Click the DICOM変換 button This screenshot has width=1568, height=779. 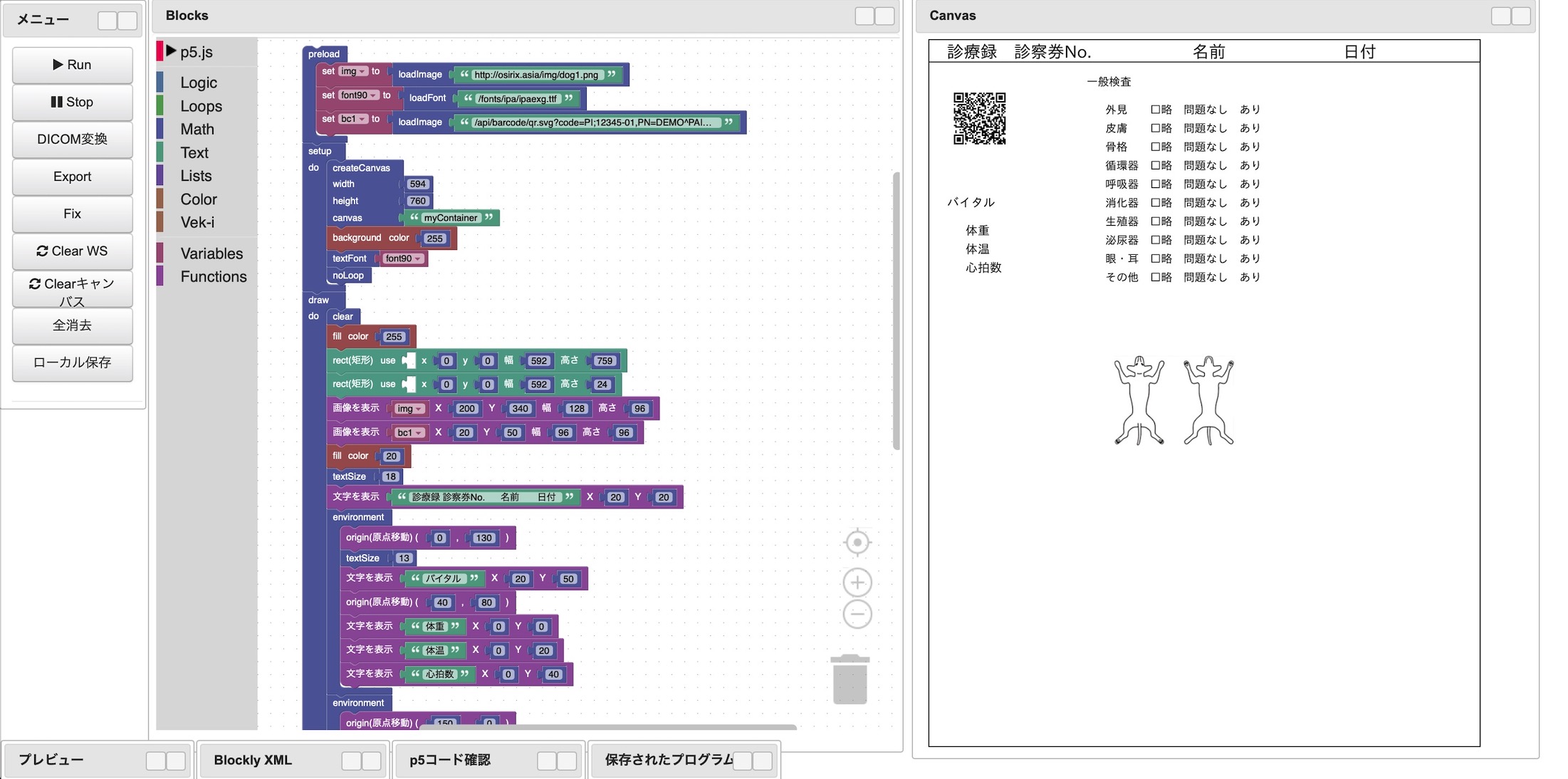[x=73, y=139]
